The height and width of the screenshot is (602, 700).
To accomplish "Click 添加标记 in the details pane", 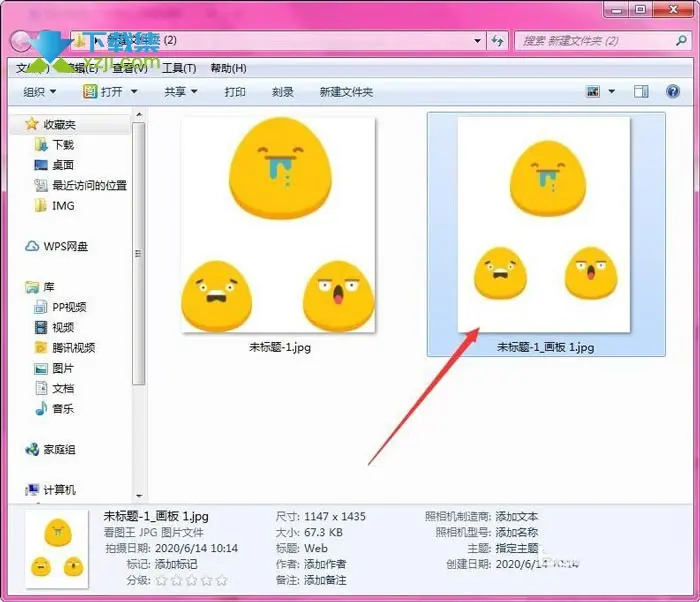I will click(x=176, y=564).
